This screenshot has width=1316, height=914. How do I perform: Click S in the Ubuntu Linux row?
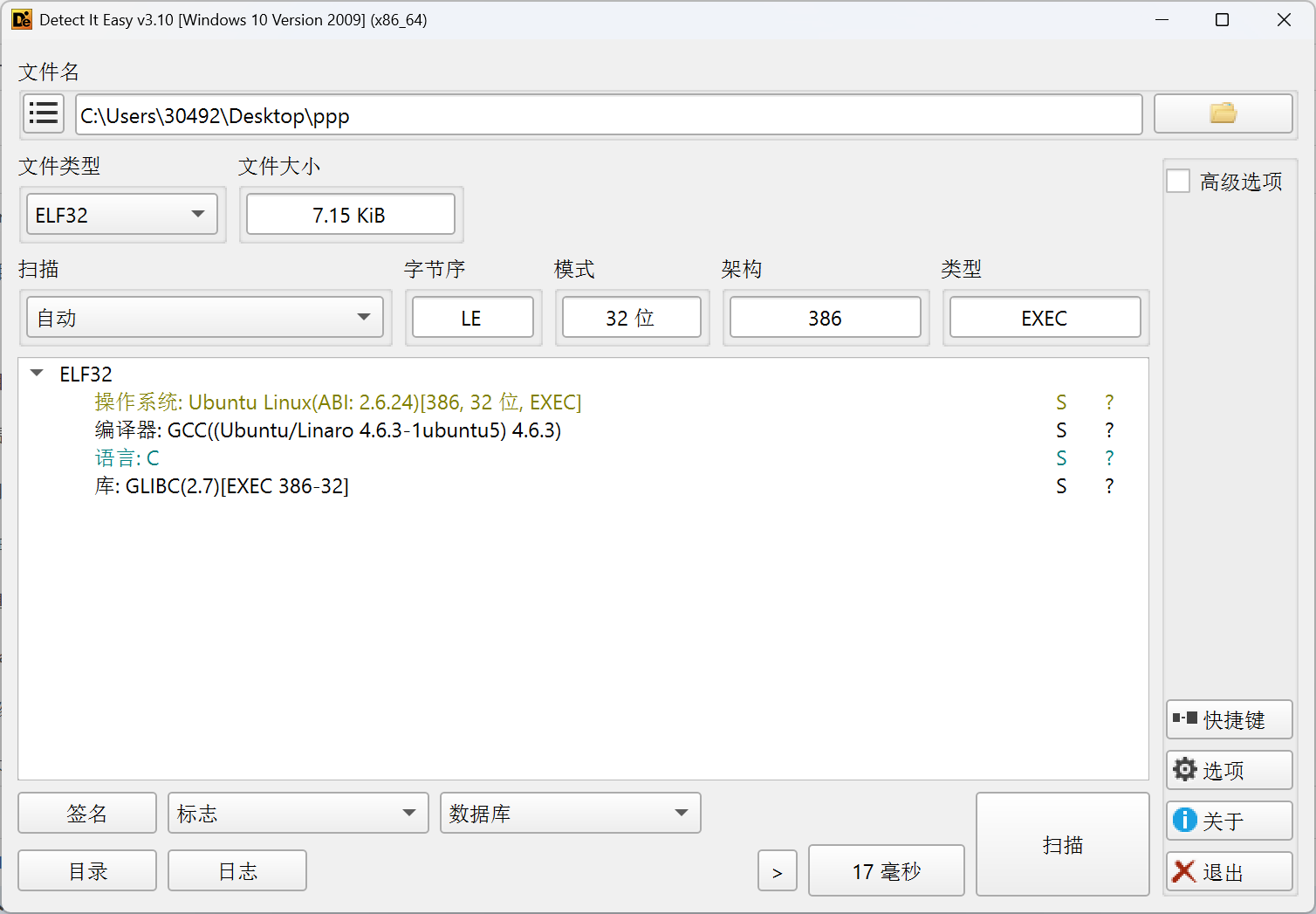[x=1061, y=402]
